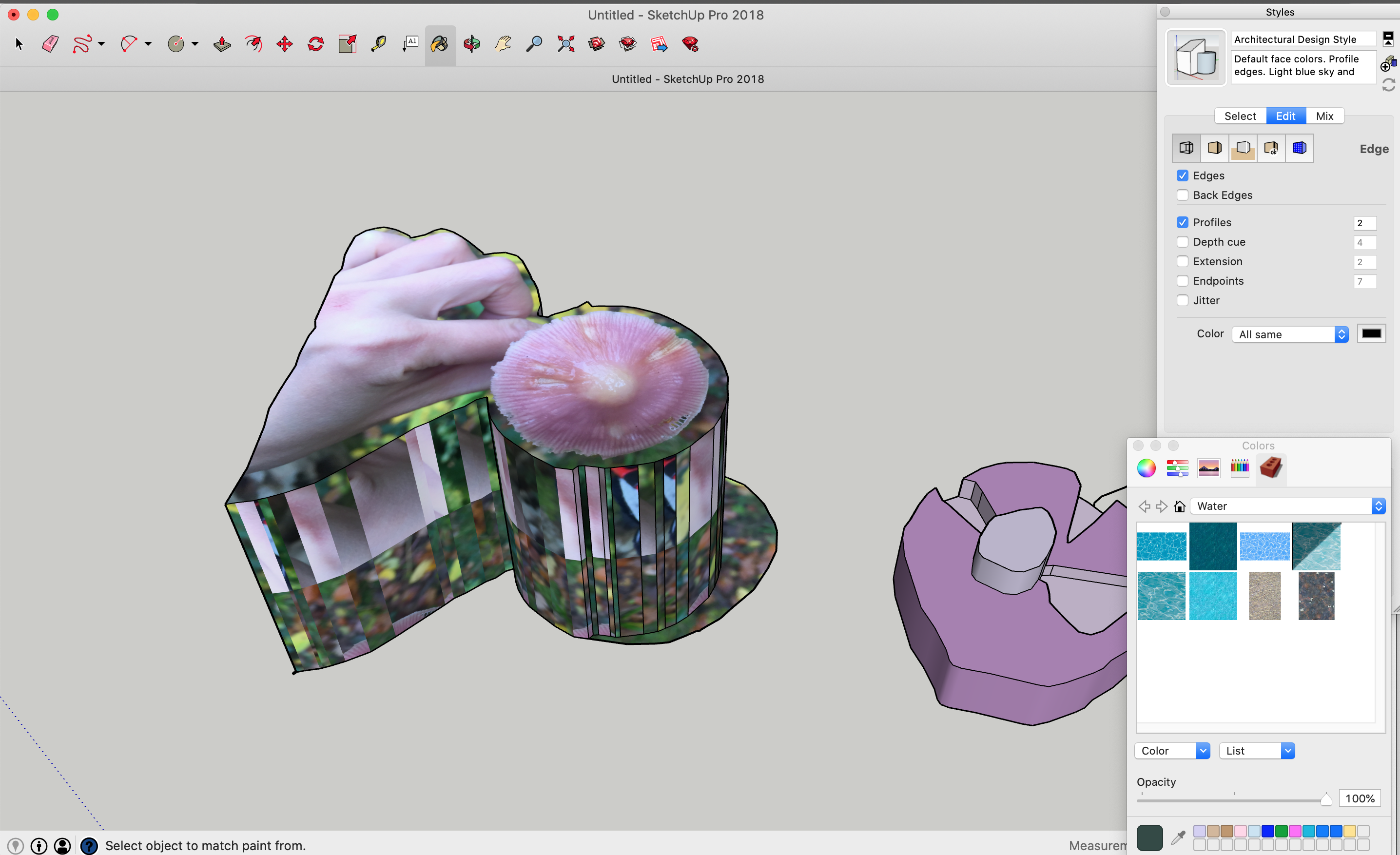The image size is (1400, 855).
Task: Select the Move tool
Action: tap(285, 44)
